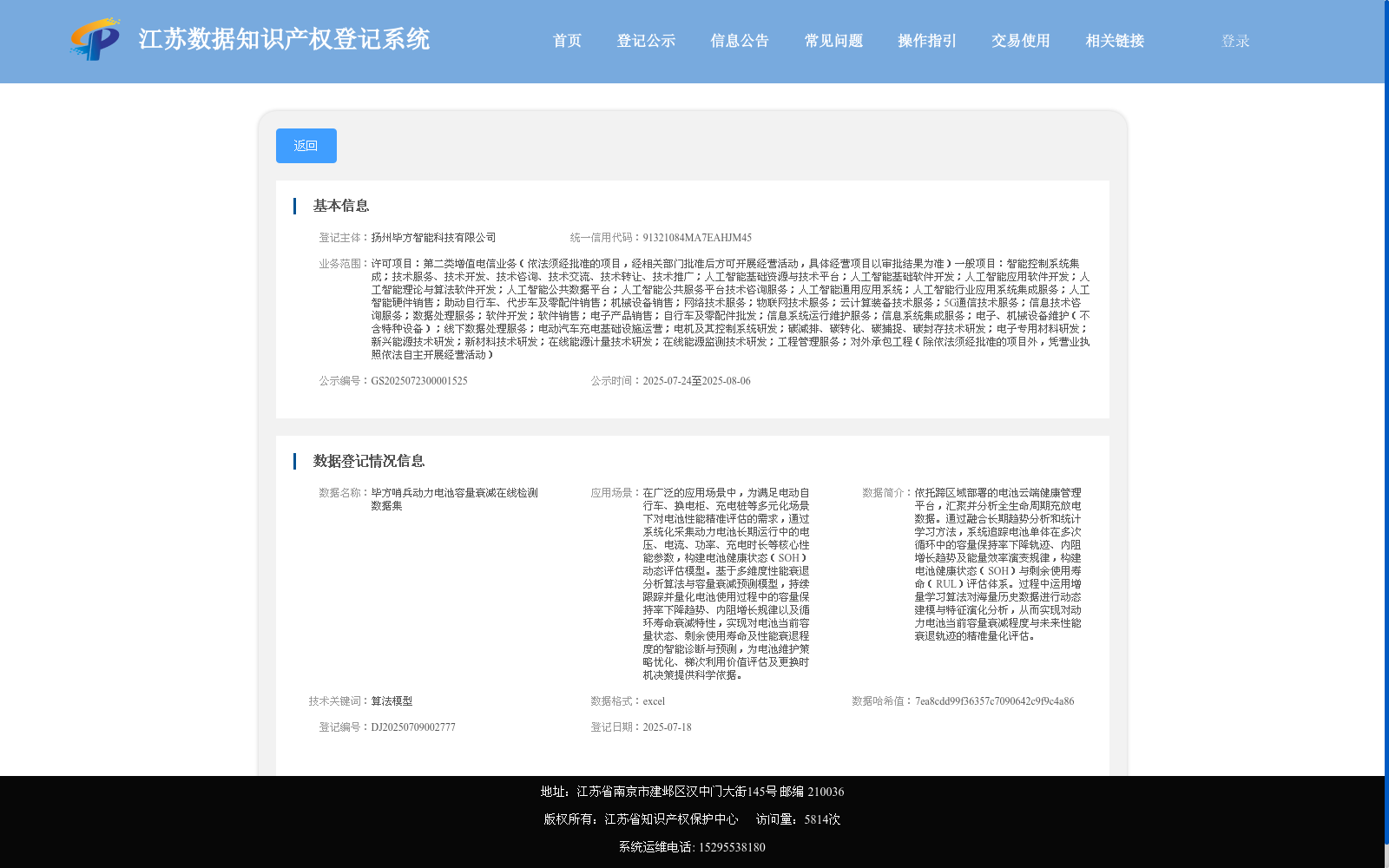Viewport: 1389px width, 868px height.
Task: Click the site logo icon
Action: [95, 40]
